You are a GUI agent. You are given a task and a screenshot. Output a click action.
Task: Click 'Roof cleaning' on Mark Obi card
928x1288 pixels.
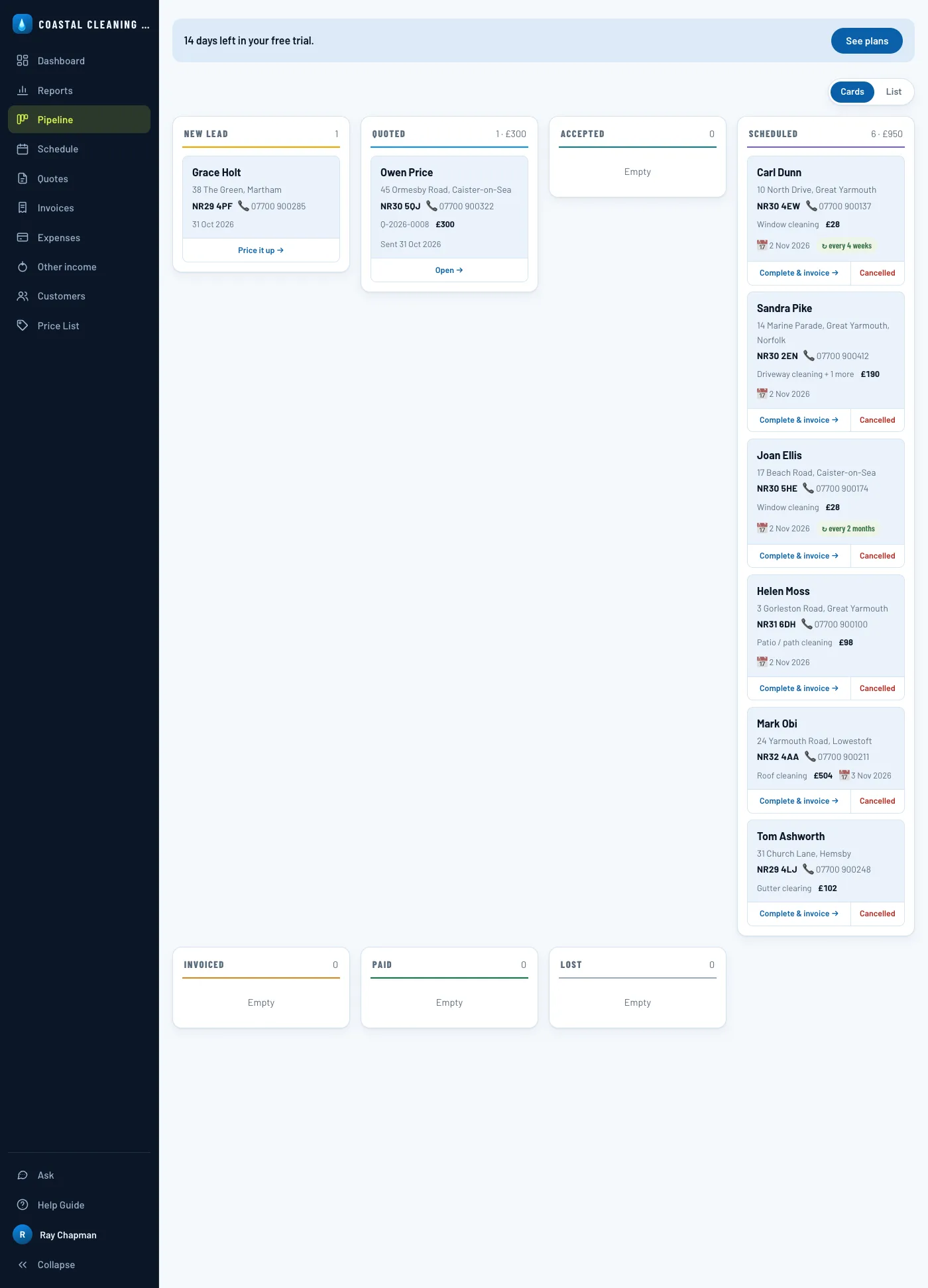tap(782, 776)
